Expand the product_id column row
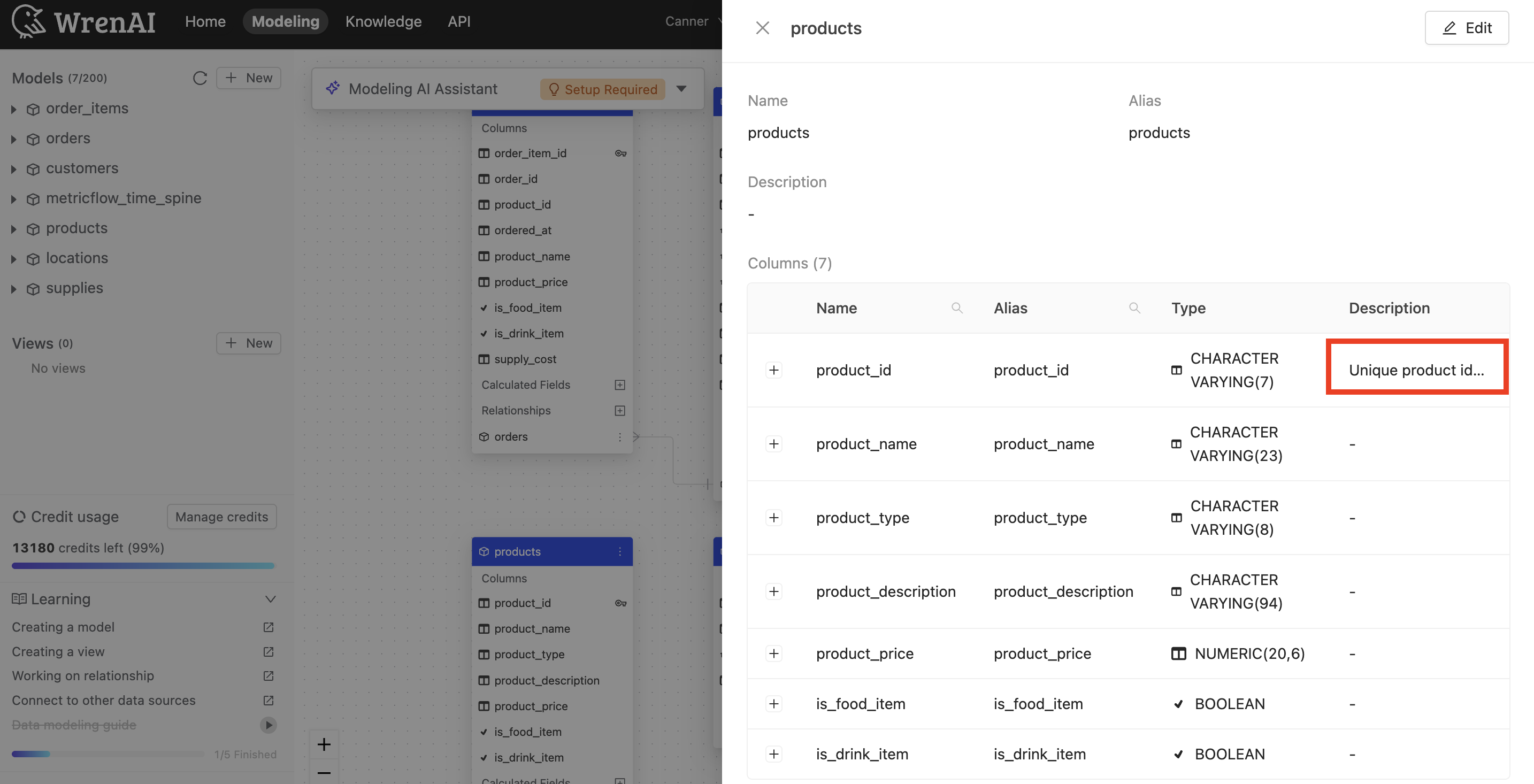This screenshot has height=784, width=1534. (773, 370)
